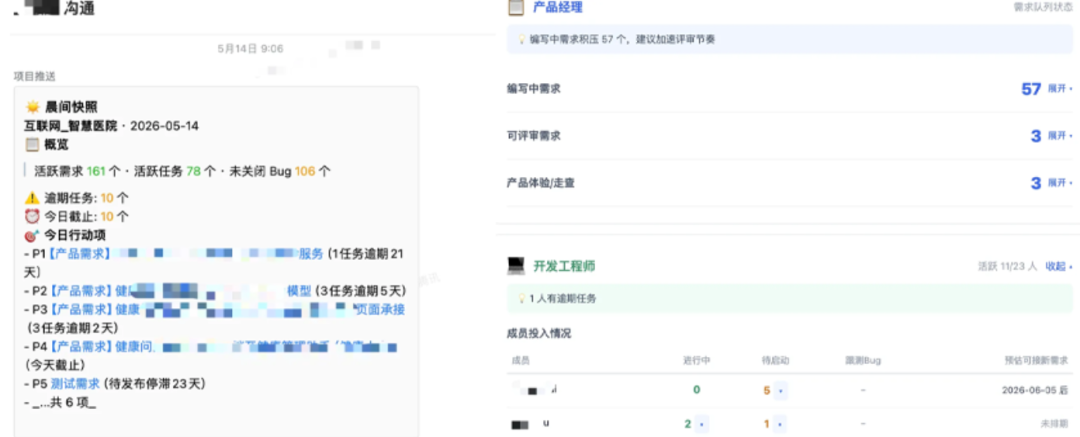This screenshot has height=437, width=1080.
Task: Open the P5 测试需求 link
Action: [76, 383]
